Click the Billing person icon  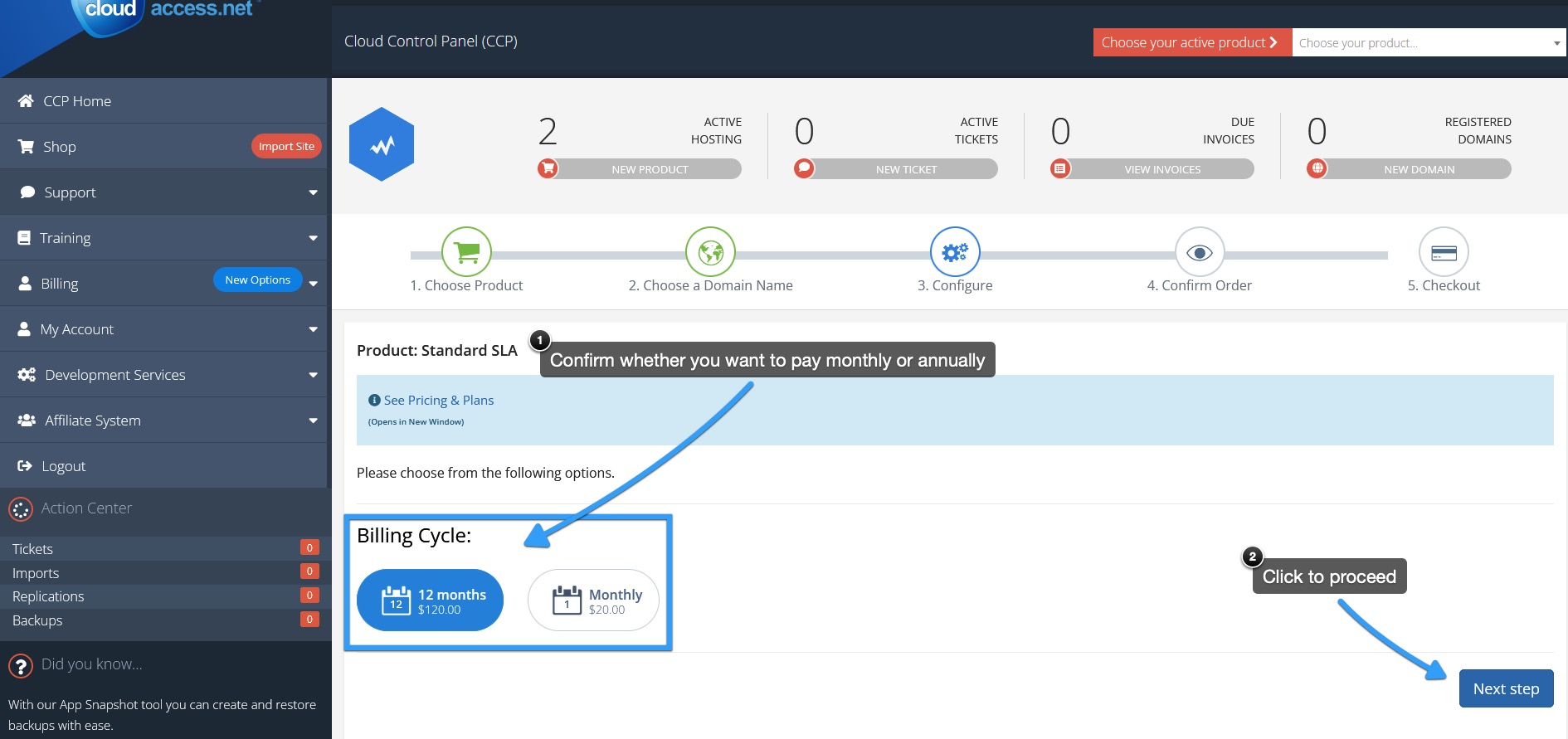tap(25, 283)
